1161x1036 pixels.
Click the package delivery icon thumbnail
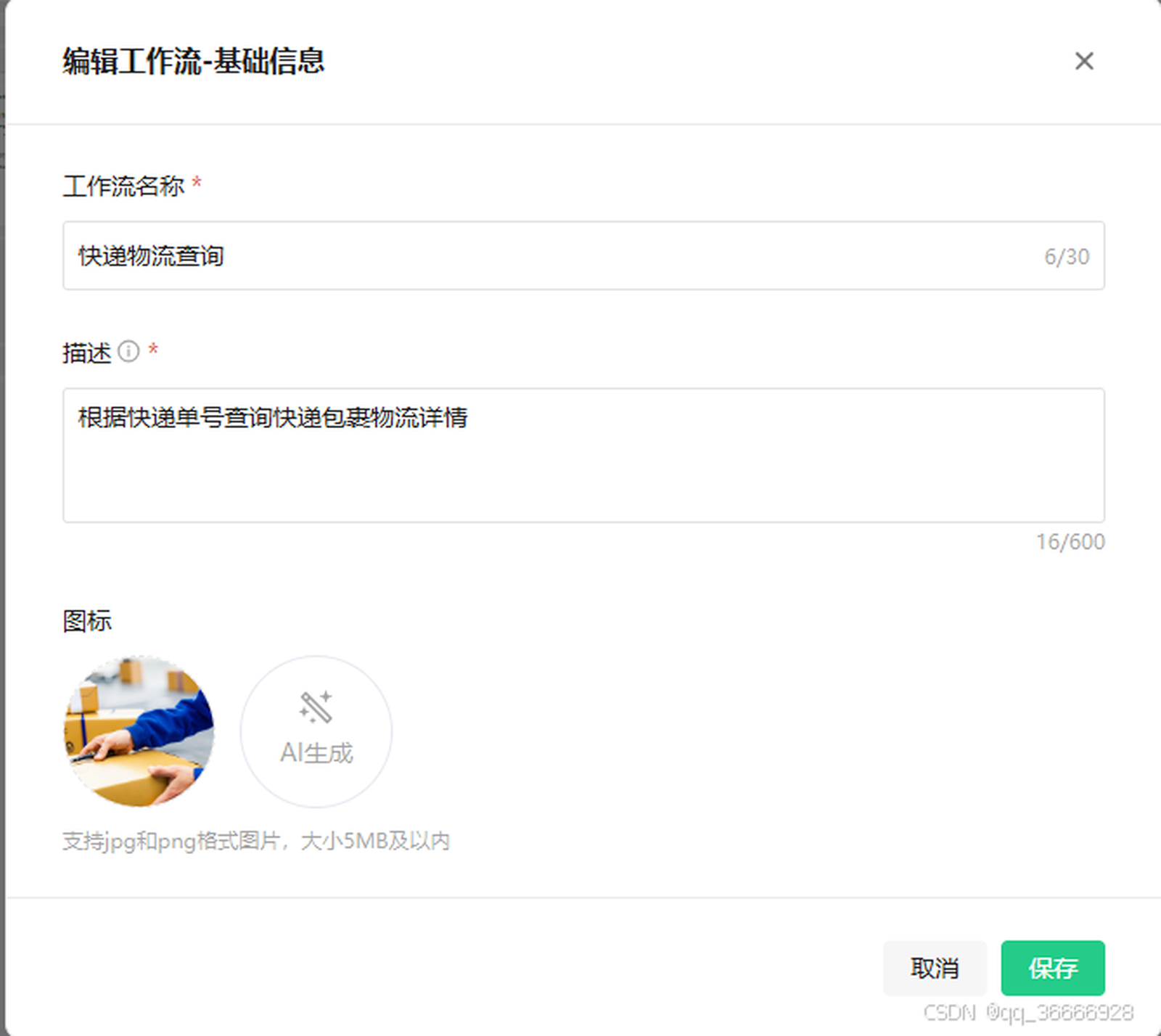coord(139,731)
